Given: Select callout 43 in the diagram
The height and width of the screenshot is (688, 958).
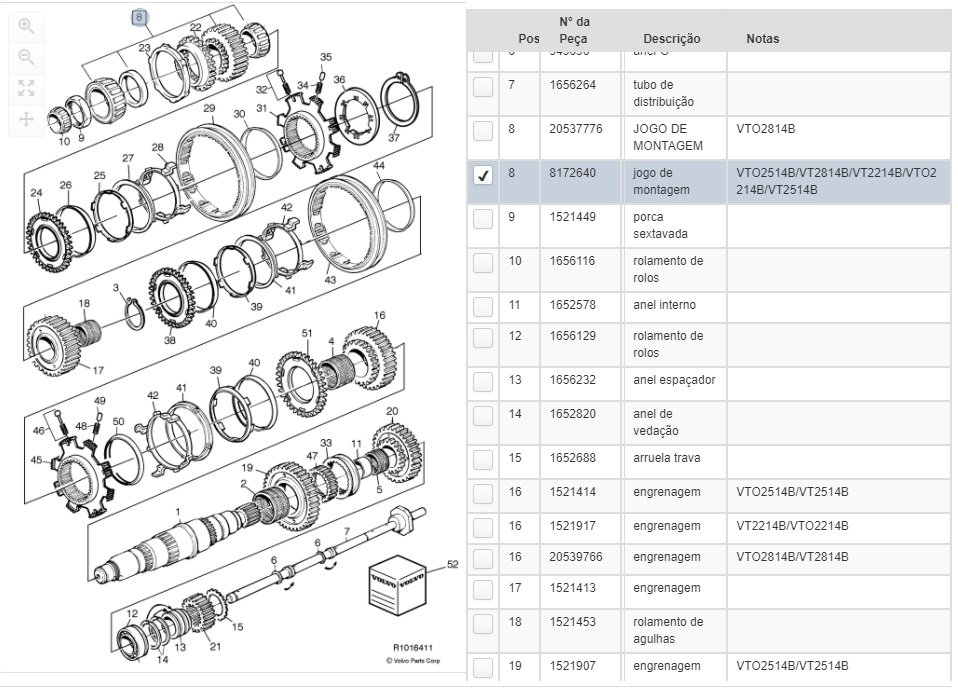Looking at the screenshot, I should (330, 280).
